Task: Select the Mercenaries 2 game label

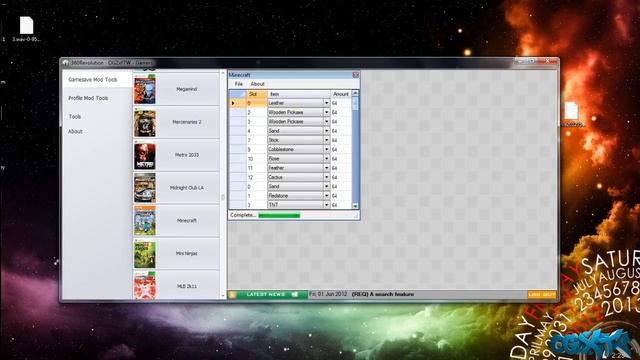Action: [x=187, y=122]
